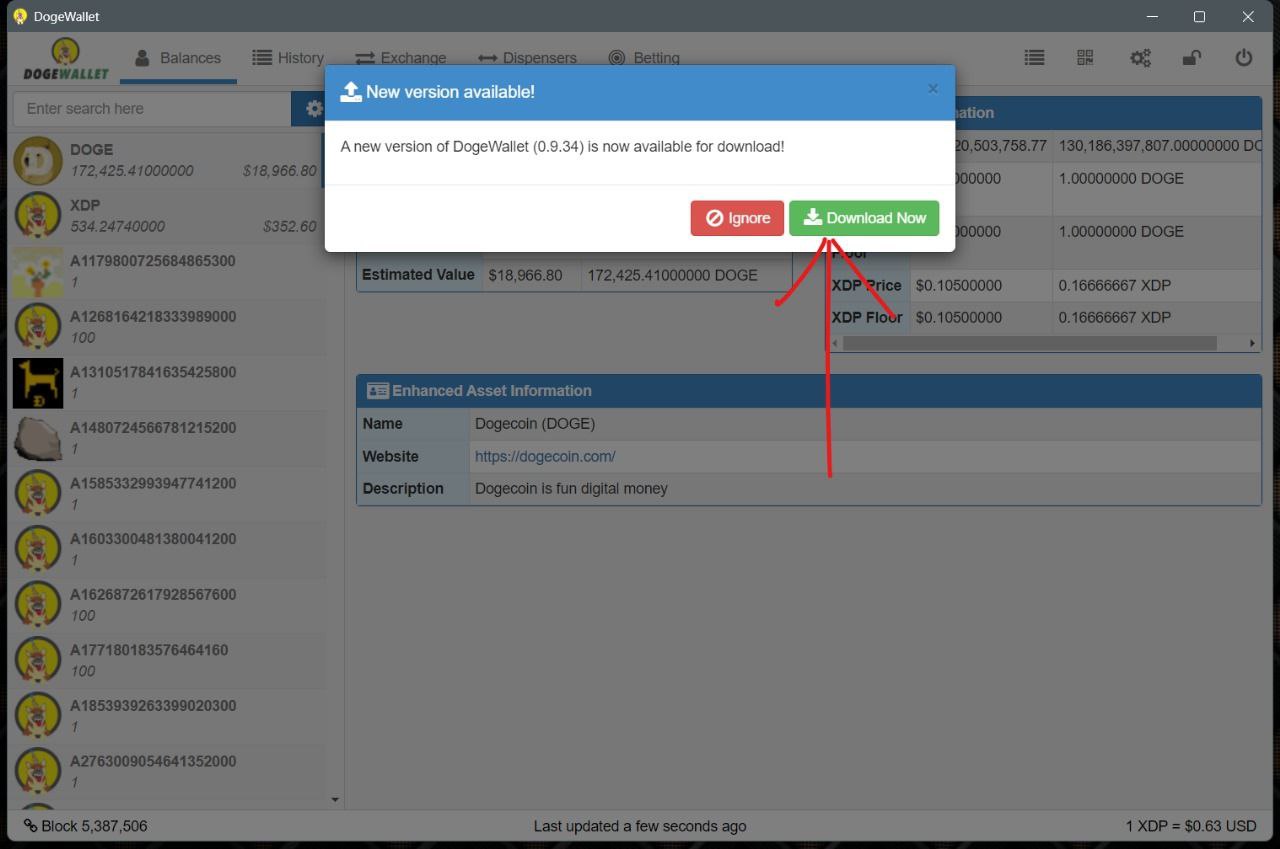Select asset A1310517841635425800 dog thumbnail
The image size is (1280, 849).
tap(38, 383)
